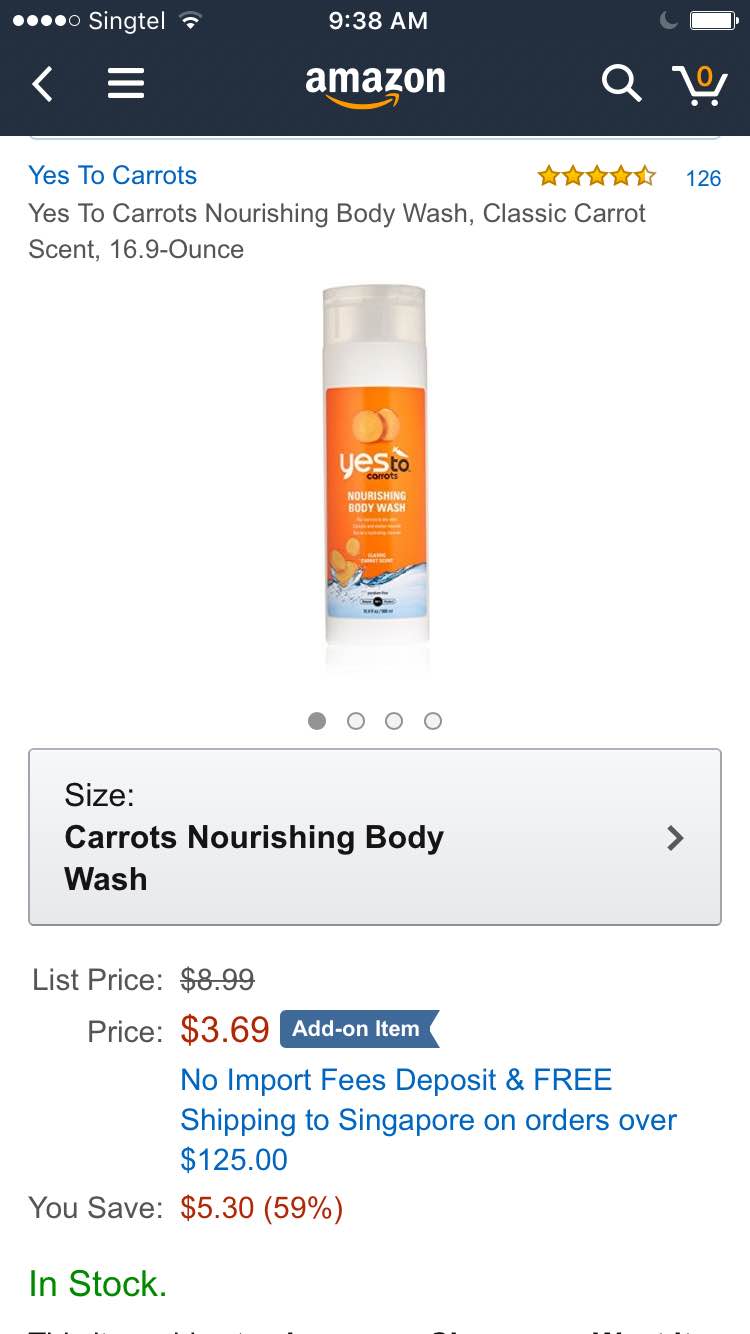Open the Size: Carrots Nourishing Body Wash box
This screenshot has width=750, height=1334.
375,837
